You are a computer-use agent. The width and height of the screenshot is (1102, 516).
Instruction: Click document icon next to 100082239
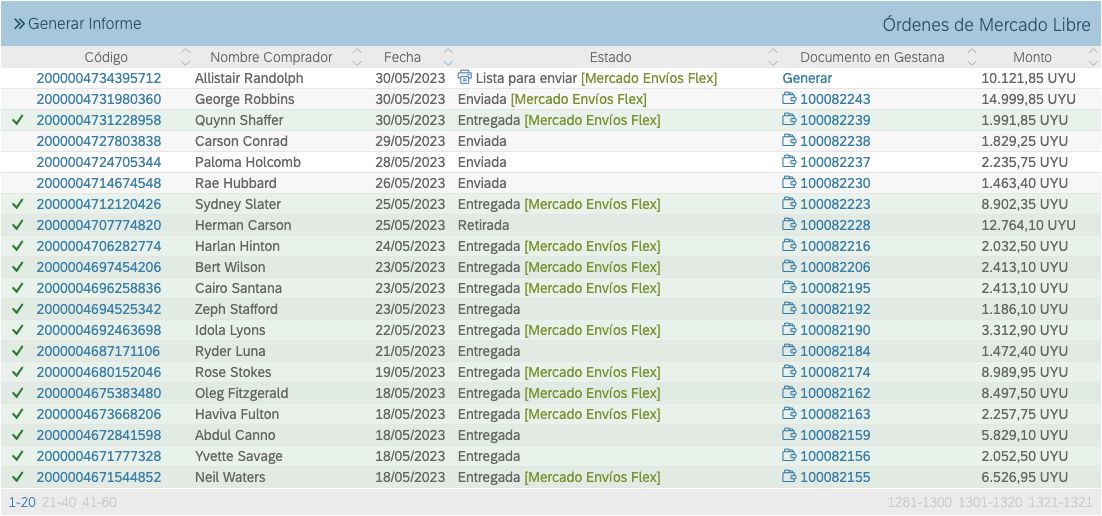tap(789, 120)
